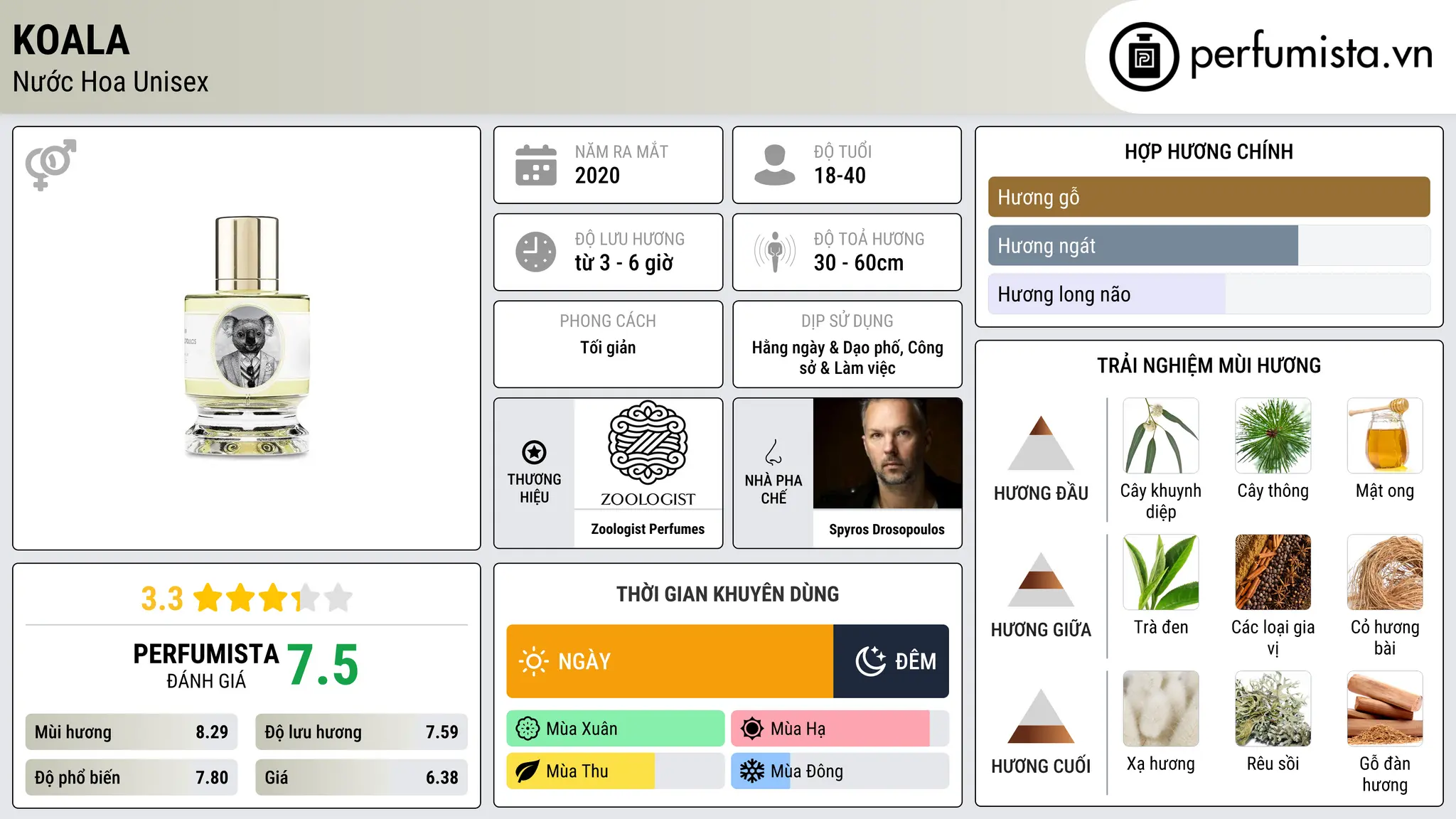Open the Zoologist brand logo image
Screen dimensions: 1456x819
[x=648, y=454]
